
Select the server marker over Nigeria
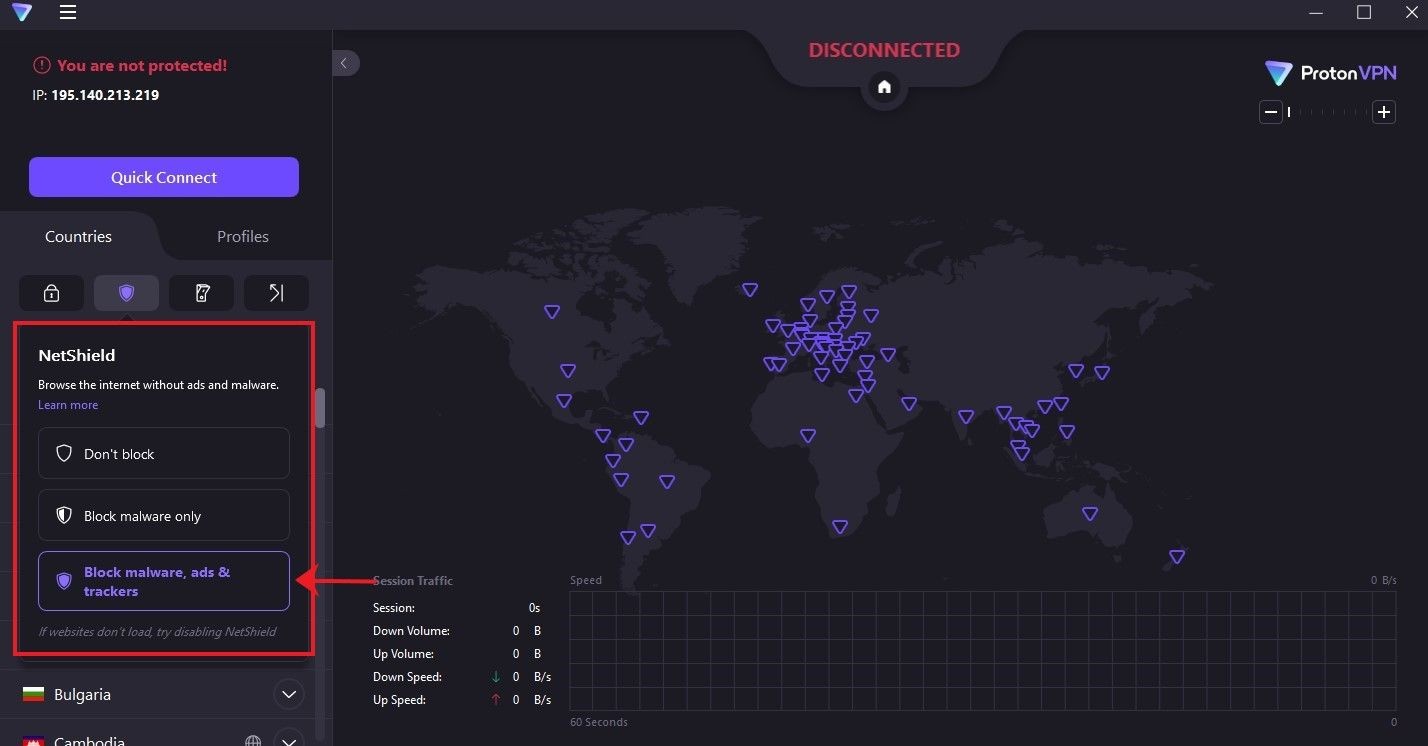click(807, 435)
